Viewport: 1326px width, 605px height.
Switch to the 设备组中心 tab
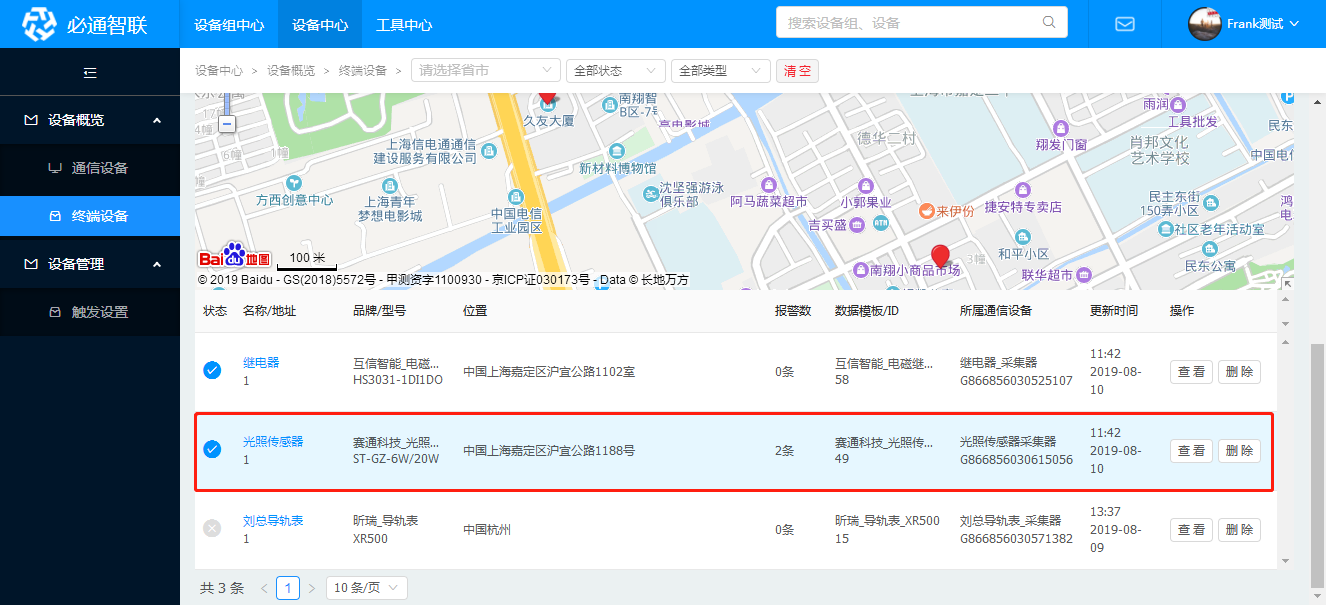point(229,24)
